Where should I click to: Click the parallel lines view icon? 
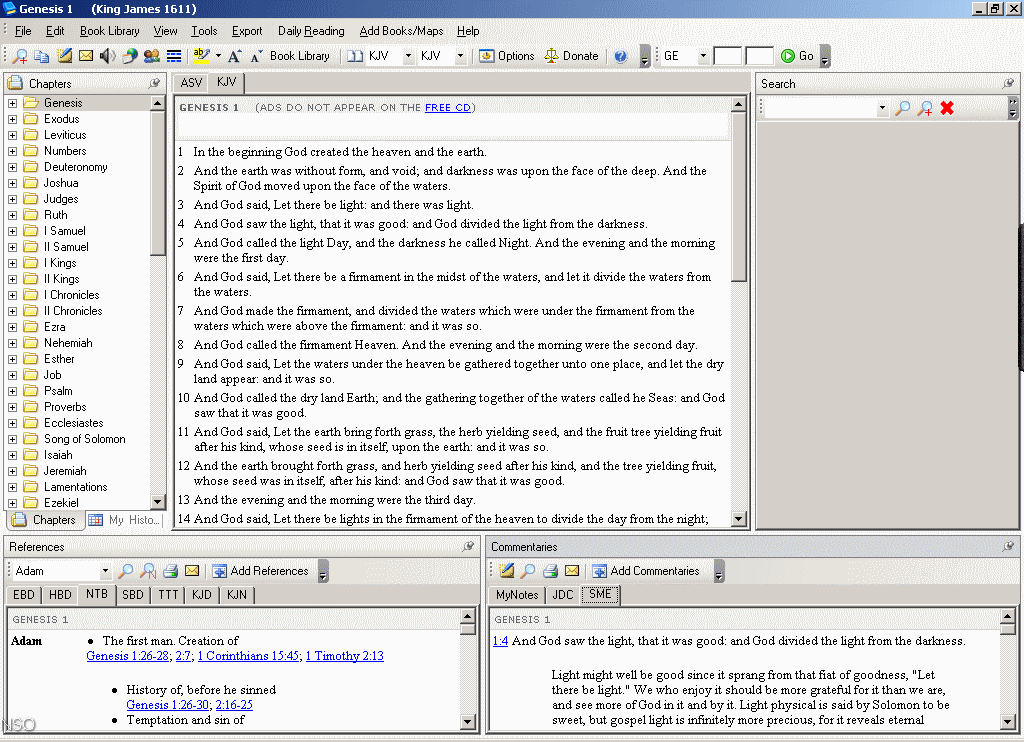(x=174, y=56)
